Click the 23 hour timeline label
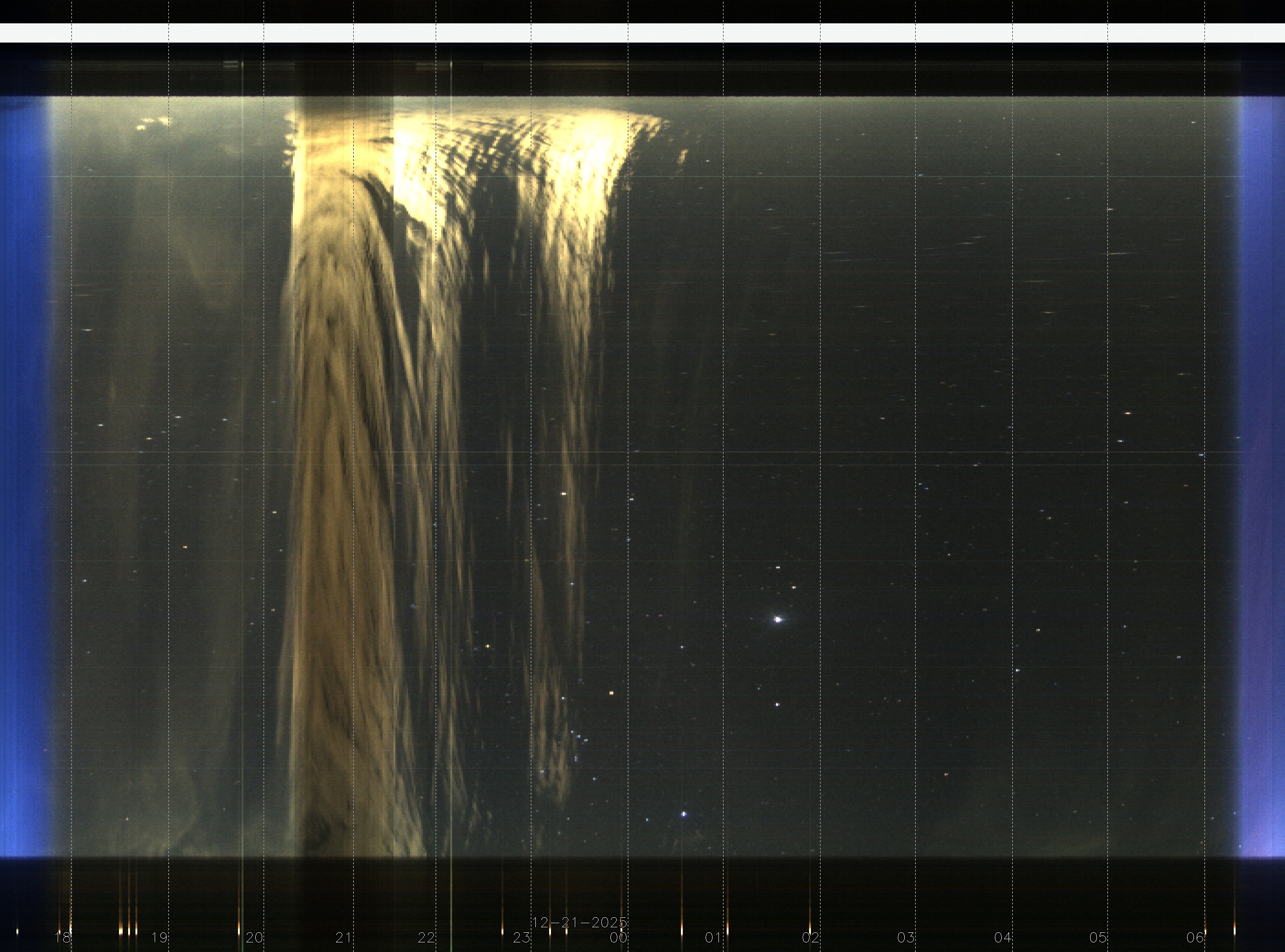1285x952 pixels. coord(522,938)
